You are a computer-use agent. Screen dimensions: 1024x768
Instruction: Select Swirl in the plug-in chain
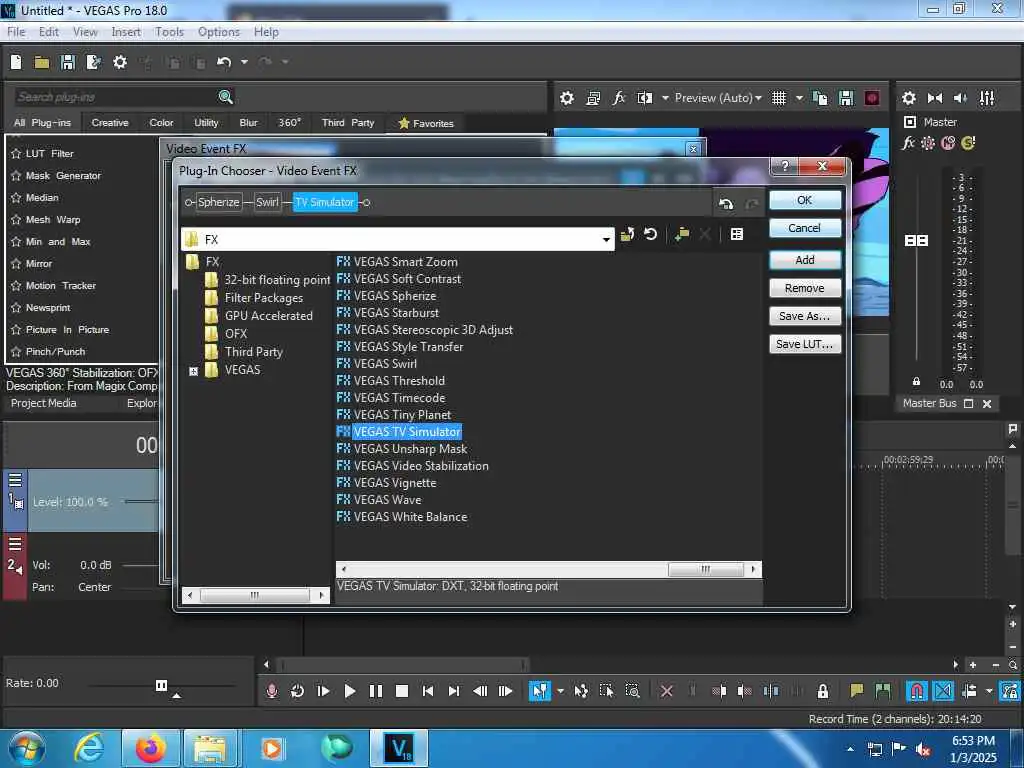tap(267, 202)
